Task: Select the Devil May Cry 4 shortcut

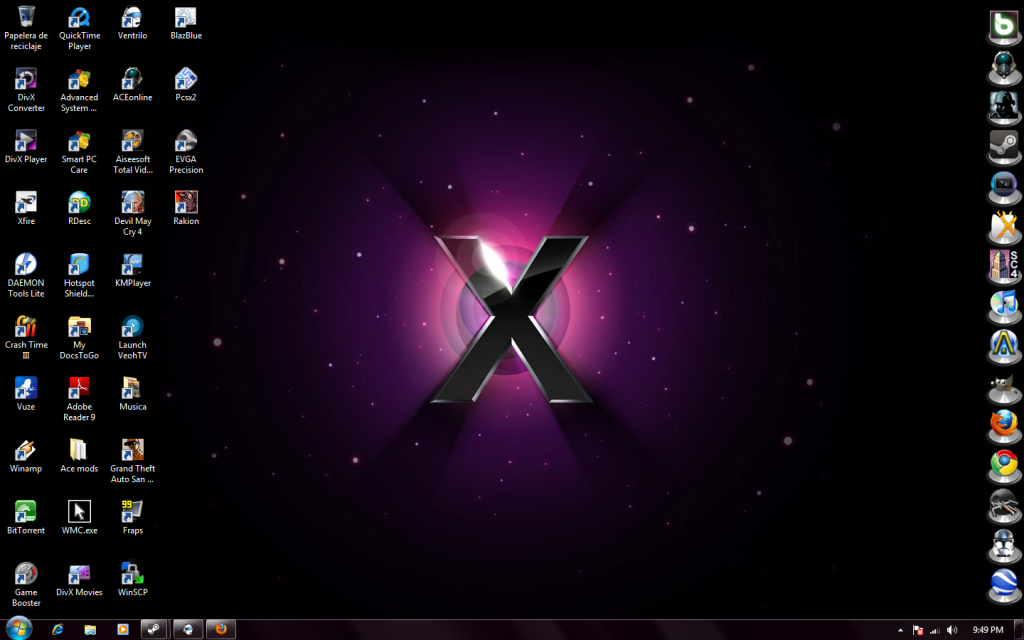Action: click(133, 214)
